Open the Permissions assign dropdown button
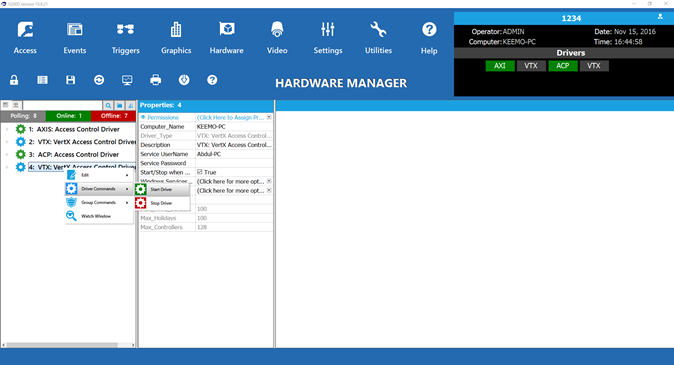The width and height of the screenshot is (674, 365). [x=269, y=117]
